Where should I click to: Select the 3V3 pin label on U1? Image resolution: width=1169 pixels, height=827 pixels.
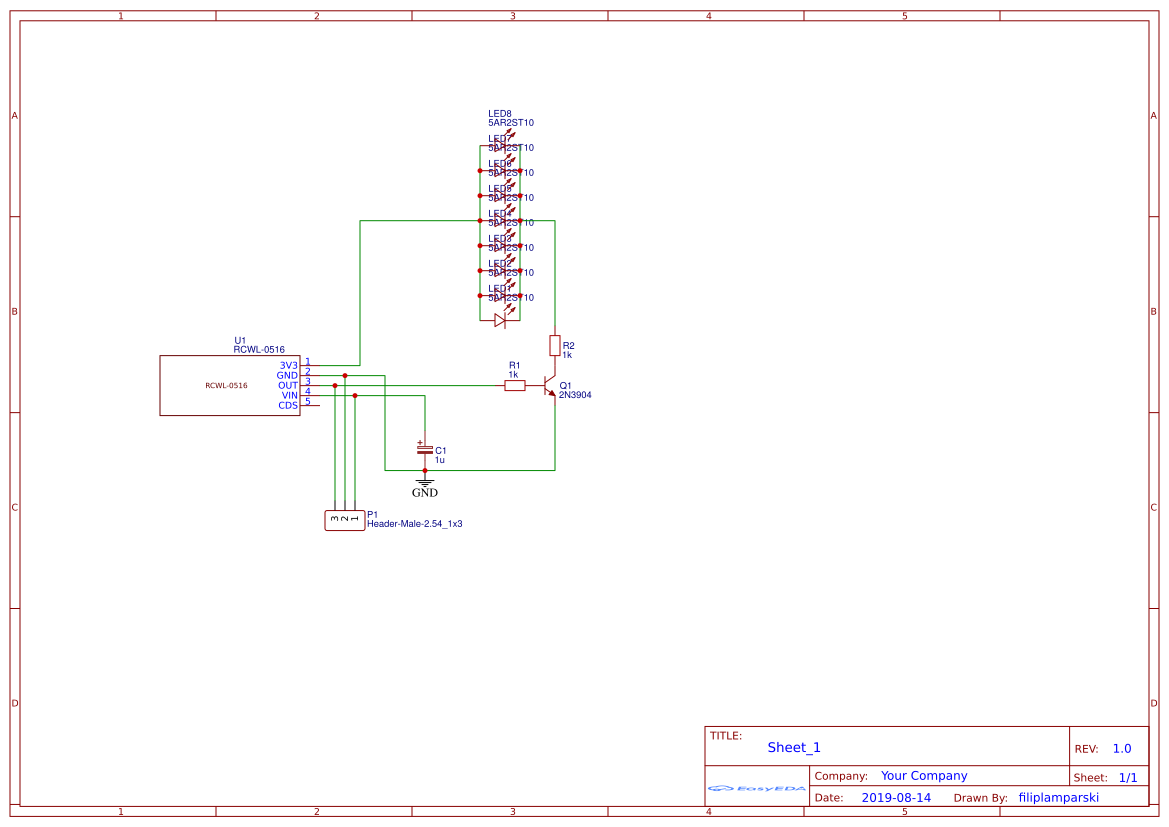[287, 366]
